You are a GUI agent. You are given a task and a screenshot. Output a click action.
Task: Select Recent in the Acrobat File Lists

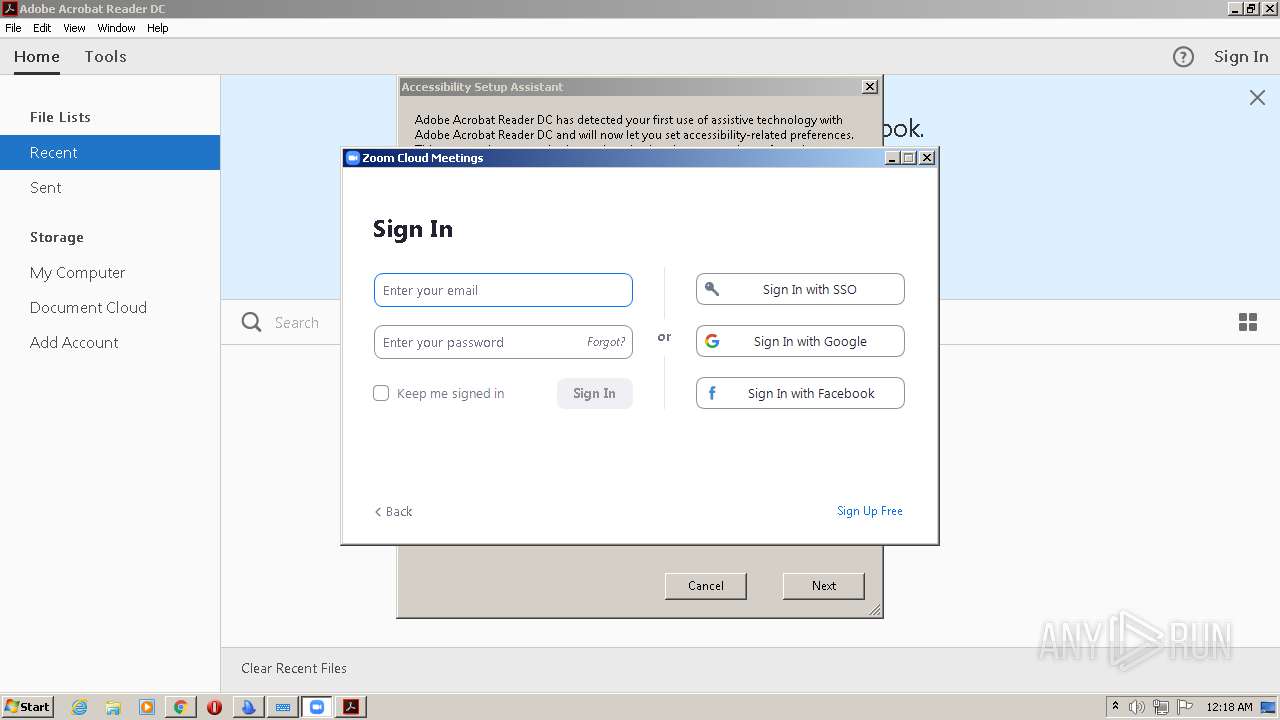(x=110, y=152)
